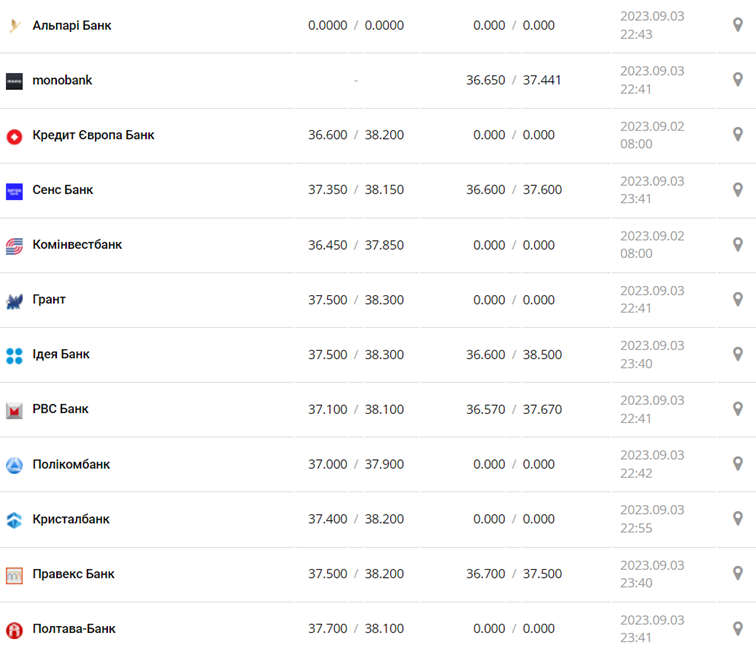
Task: Click Ідея Банк update timestamp
Action: (x=652, y=354)
